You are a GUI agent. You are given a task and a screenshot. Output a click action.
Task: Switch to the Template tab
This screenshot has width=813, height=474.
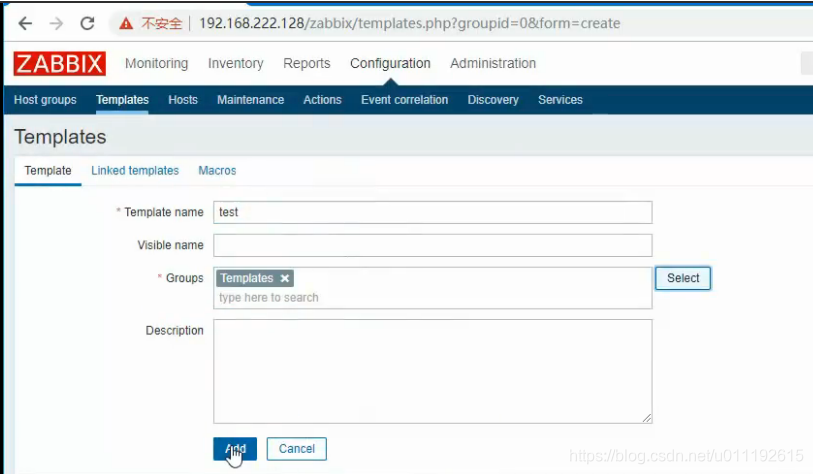[x=48, y=171]
